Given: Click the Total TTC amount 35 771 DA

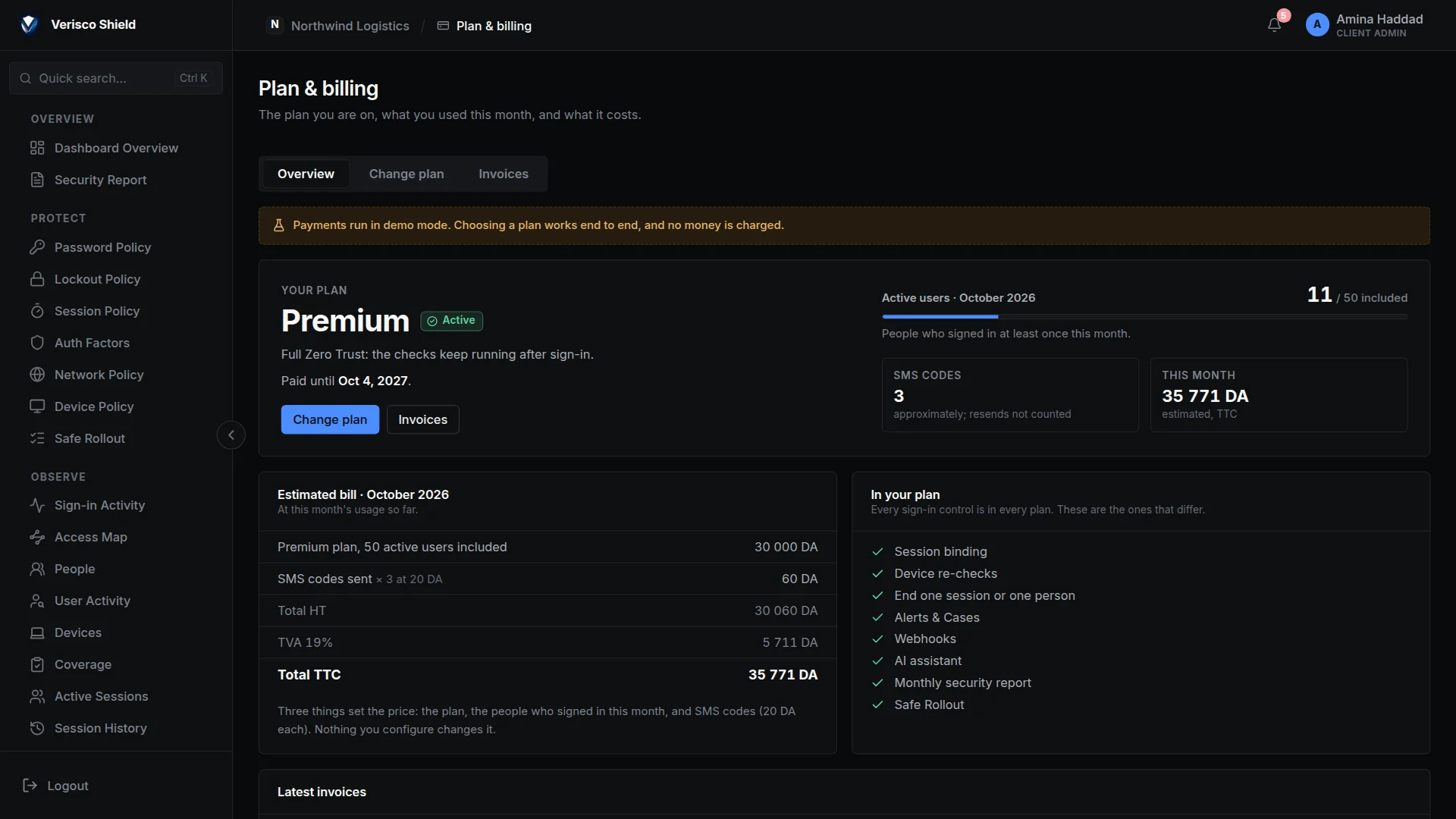Looking at the screenshot, I should [x=783, y=675].
